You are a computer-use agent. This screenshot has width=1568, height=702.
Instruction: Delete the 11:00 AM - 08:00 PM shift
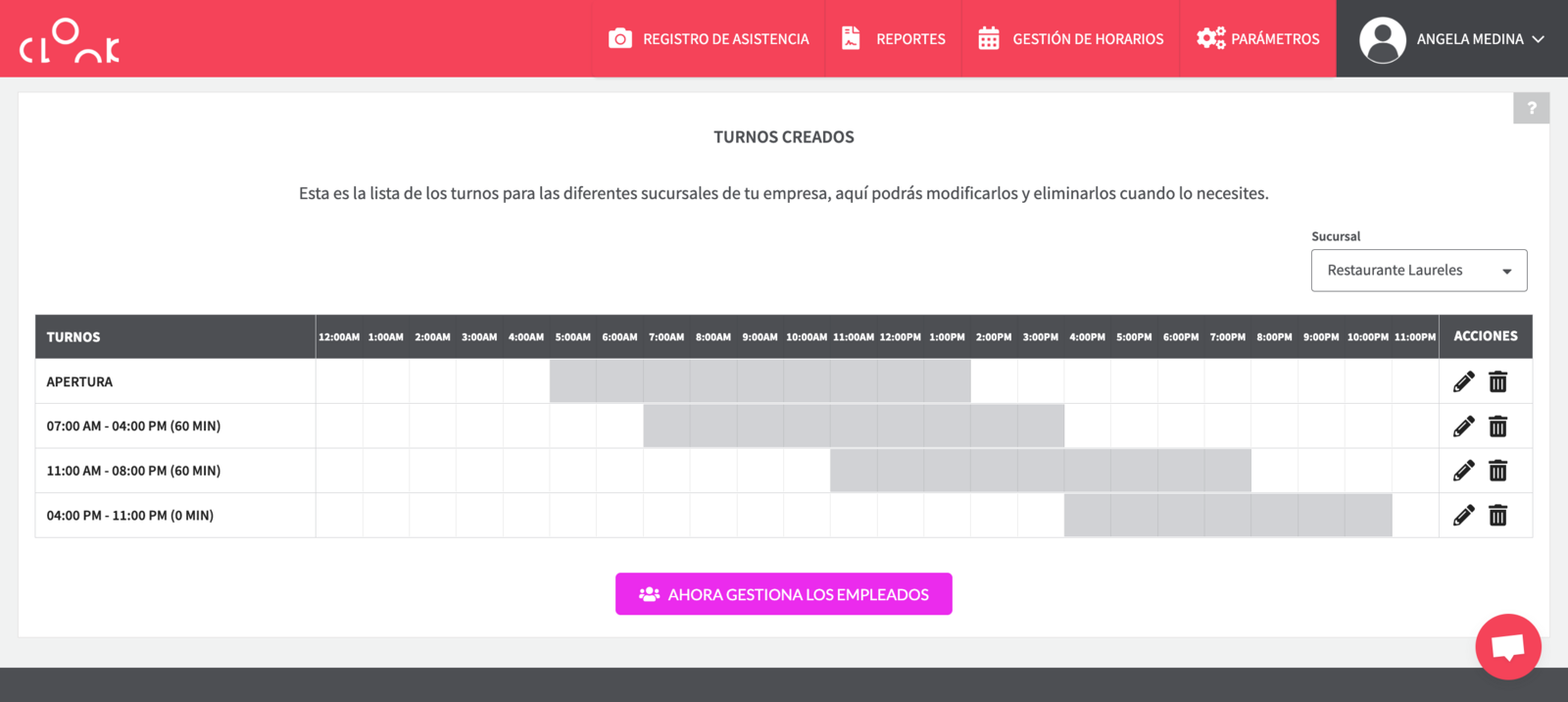click(1497, 471)
